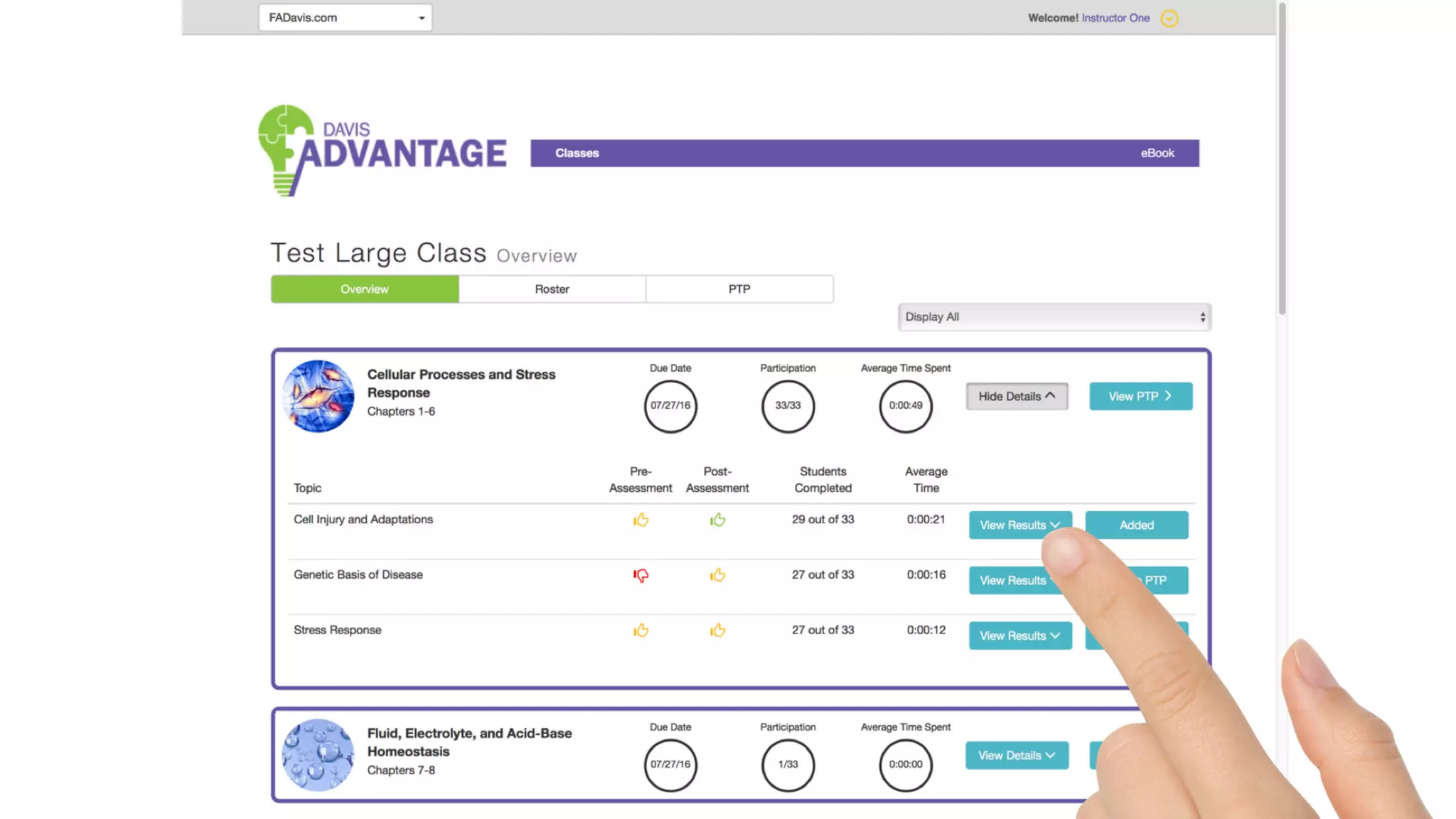Open the FADavis.com site dropdown
This screenshot has width=1456, height=819.
tap(346, 18)
